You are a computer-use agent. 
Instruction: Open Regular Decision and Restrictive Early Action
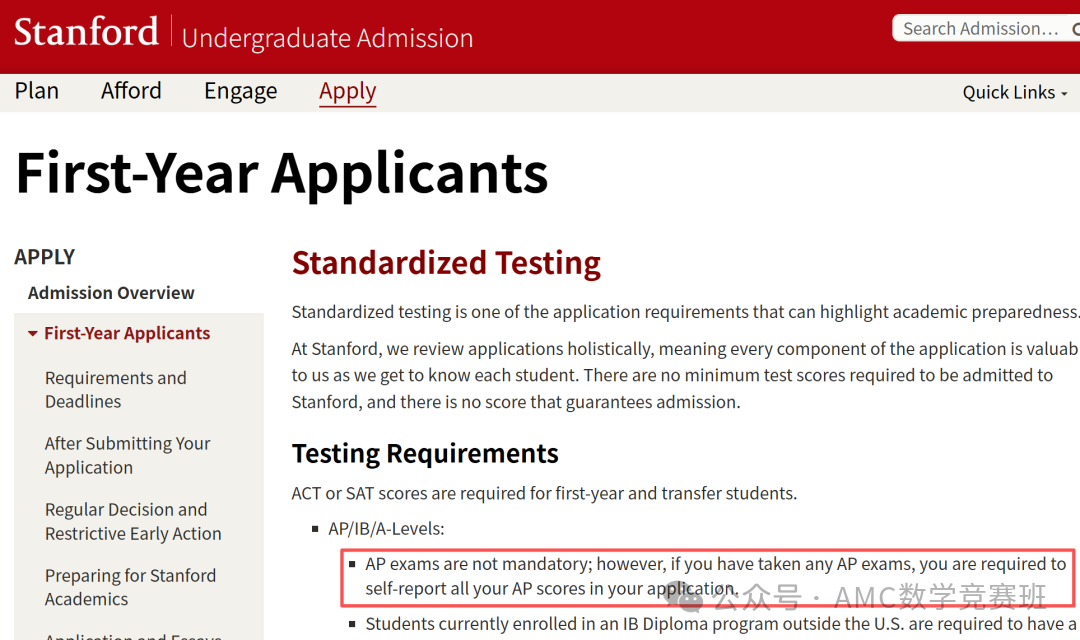(x=133, y=521)
